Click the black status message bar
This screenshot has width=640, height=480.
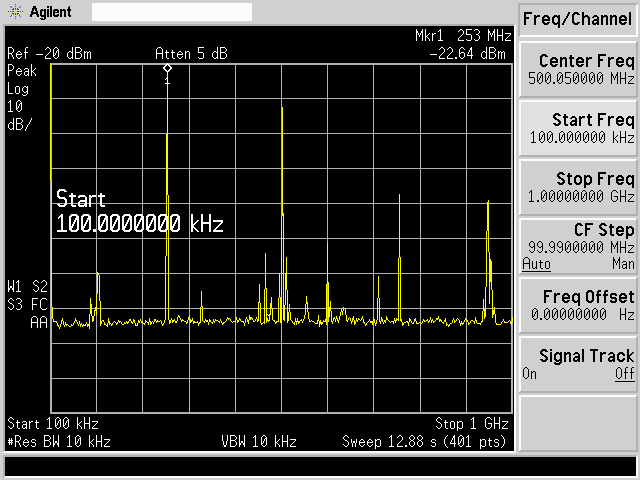(x=320, y=466)
